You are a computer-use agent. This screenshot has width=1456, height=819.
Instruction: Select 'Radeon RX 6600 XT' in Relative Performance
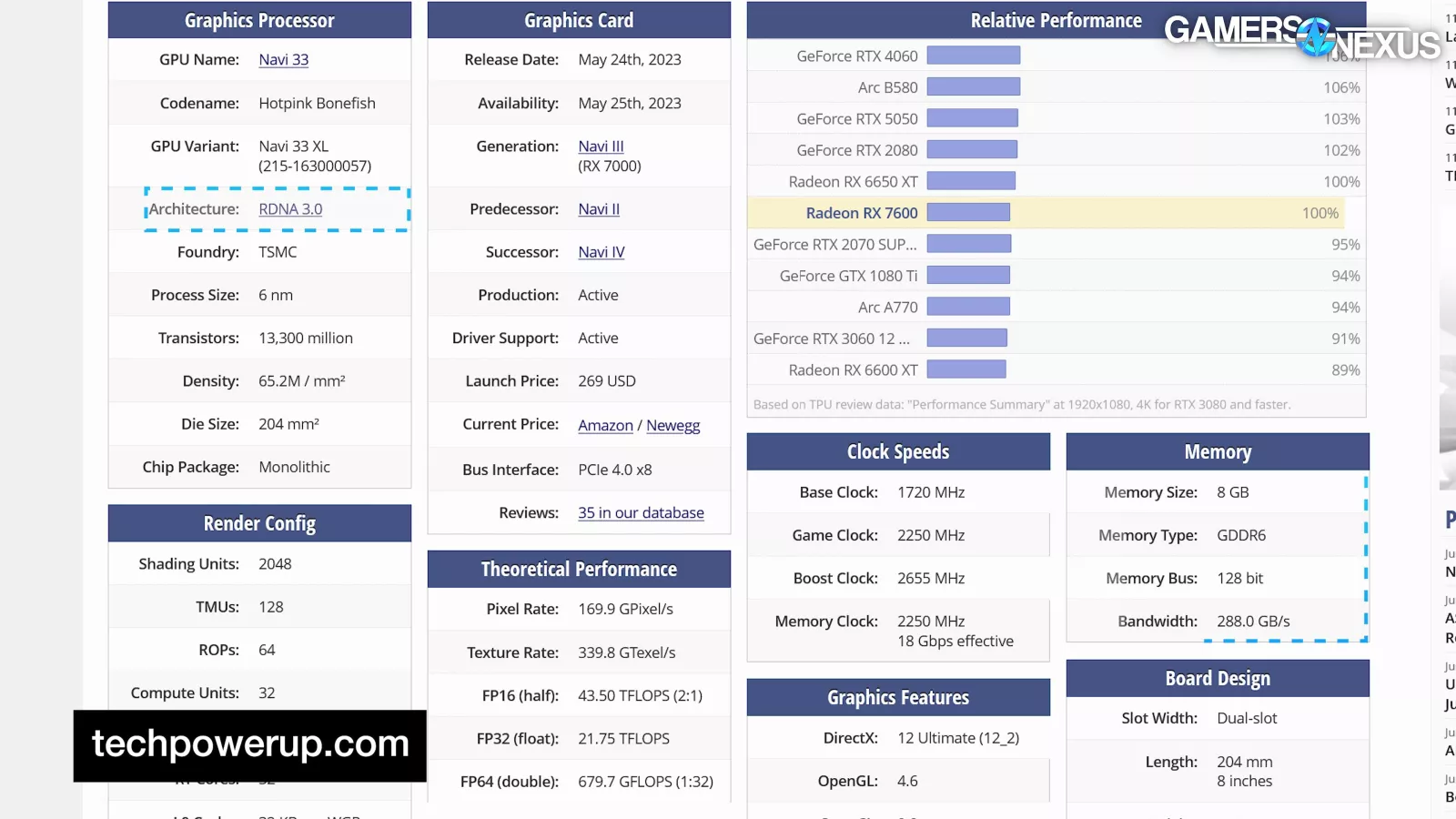(854, 370)
